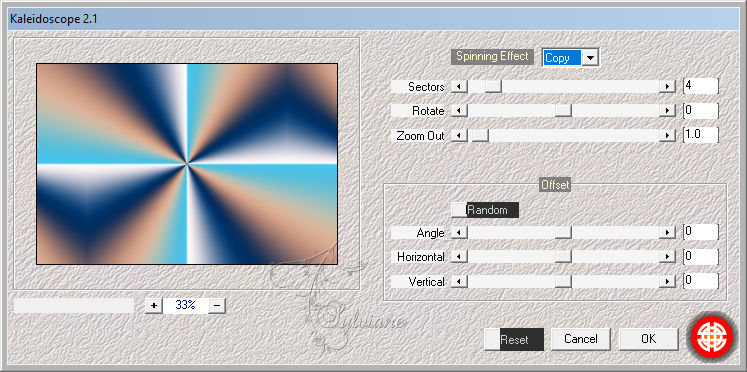
Task: Click the zoom out minus icon
Action: [217, 305]
